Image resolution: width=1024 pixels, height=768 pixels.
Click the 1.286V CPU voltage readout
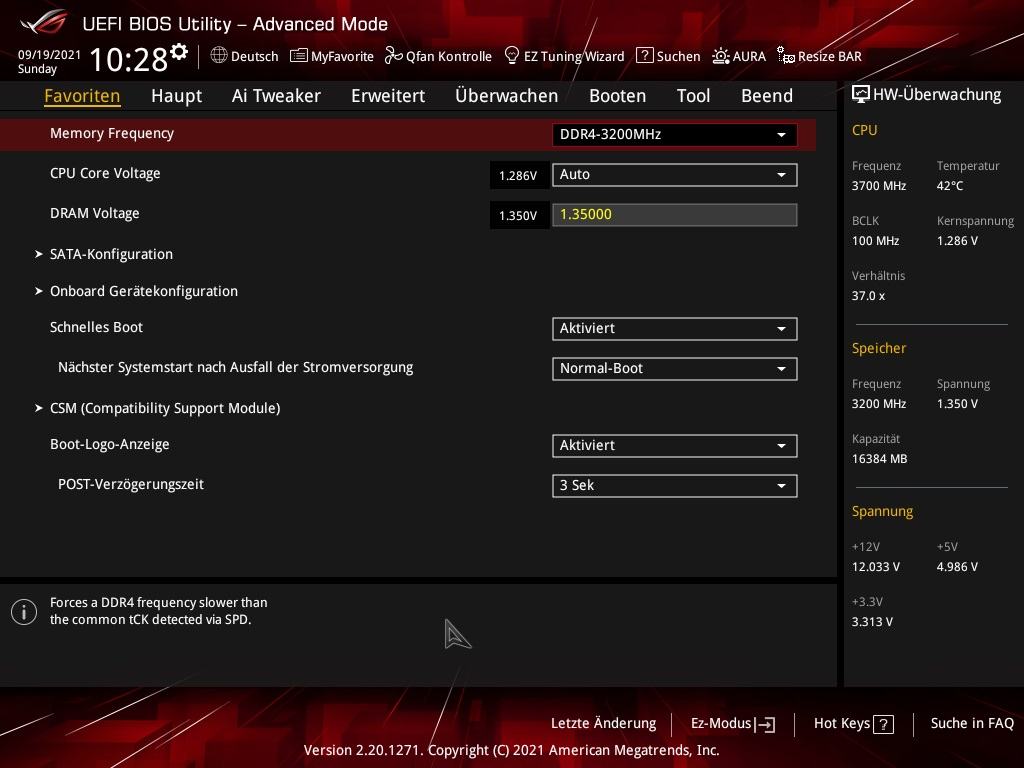[x=519, y=176]
